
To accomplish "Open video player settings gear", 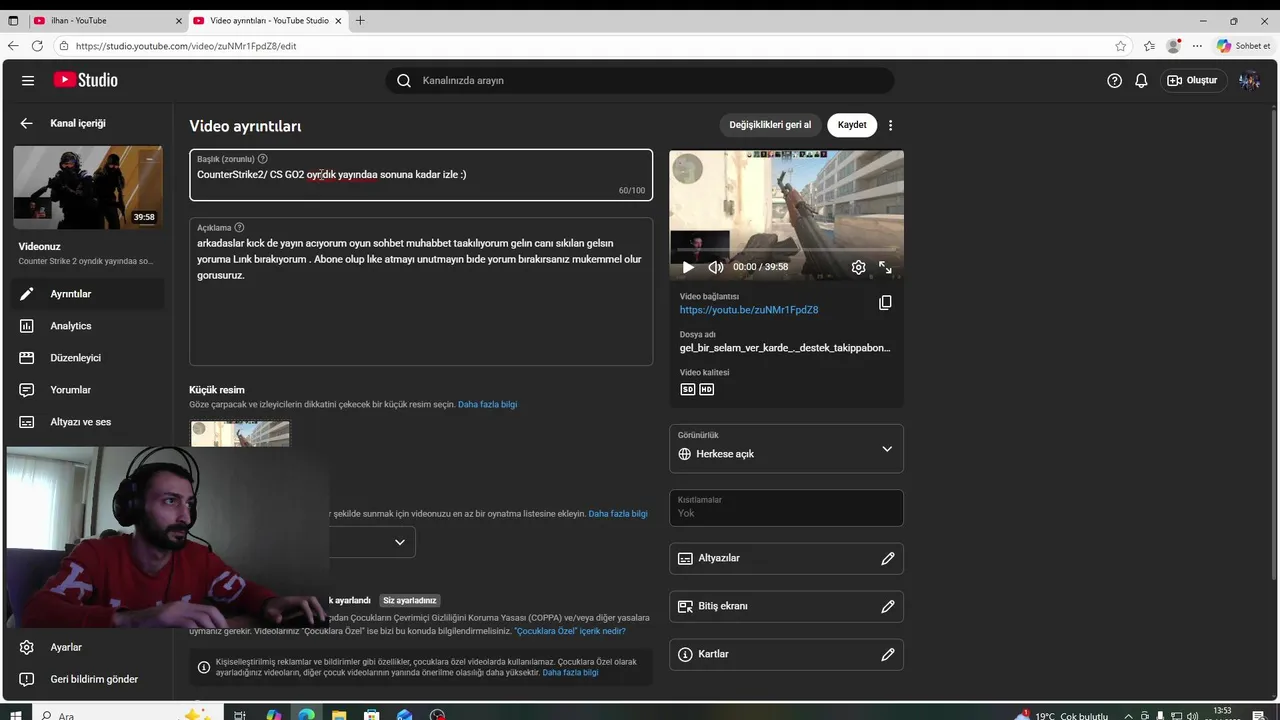I will point(858,267).
